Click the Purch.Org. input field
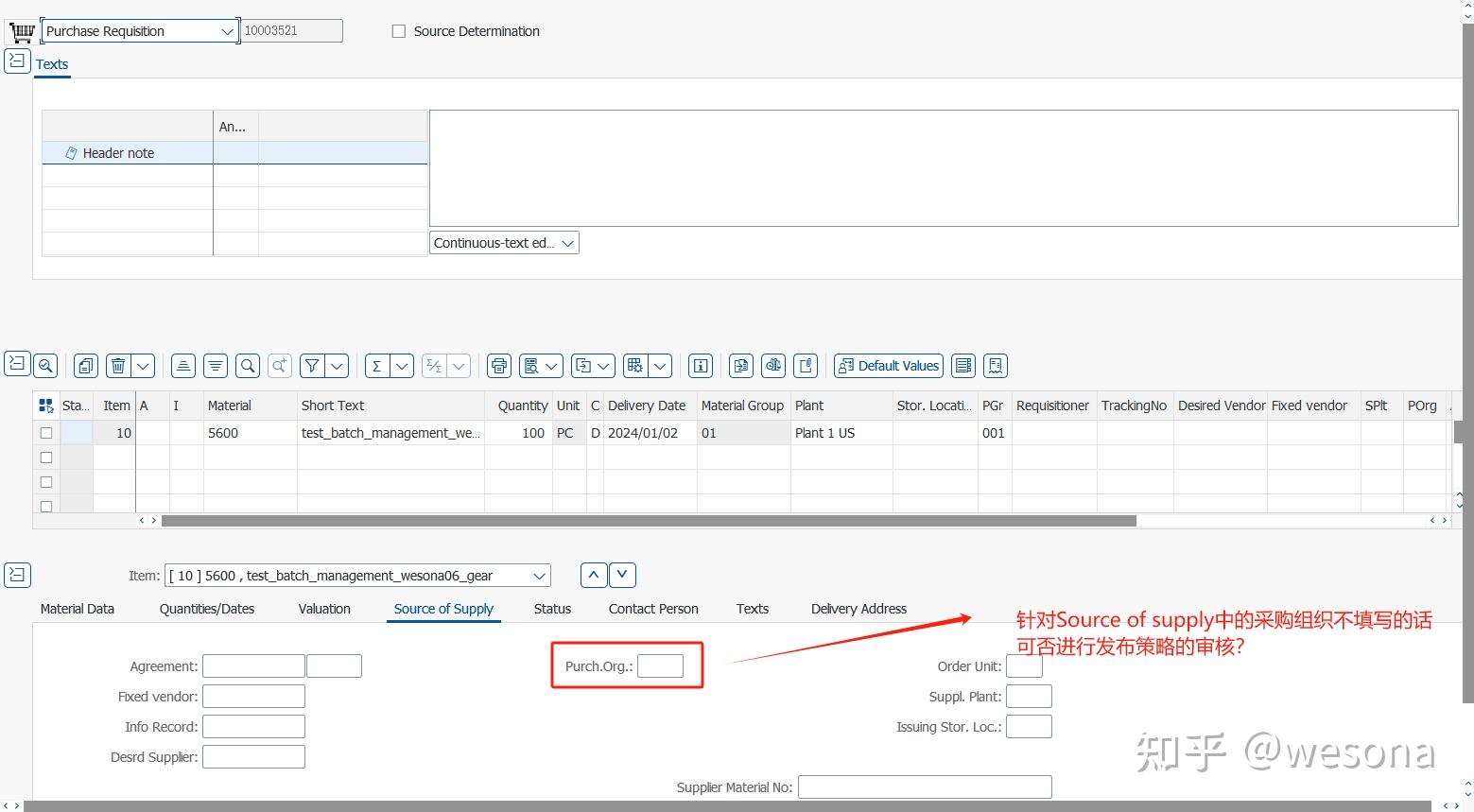 click(x=661, y=665)
